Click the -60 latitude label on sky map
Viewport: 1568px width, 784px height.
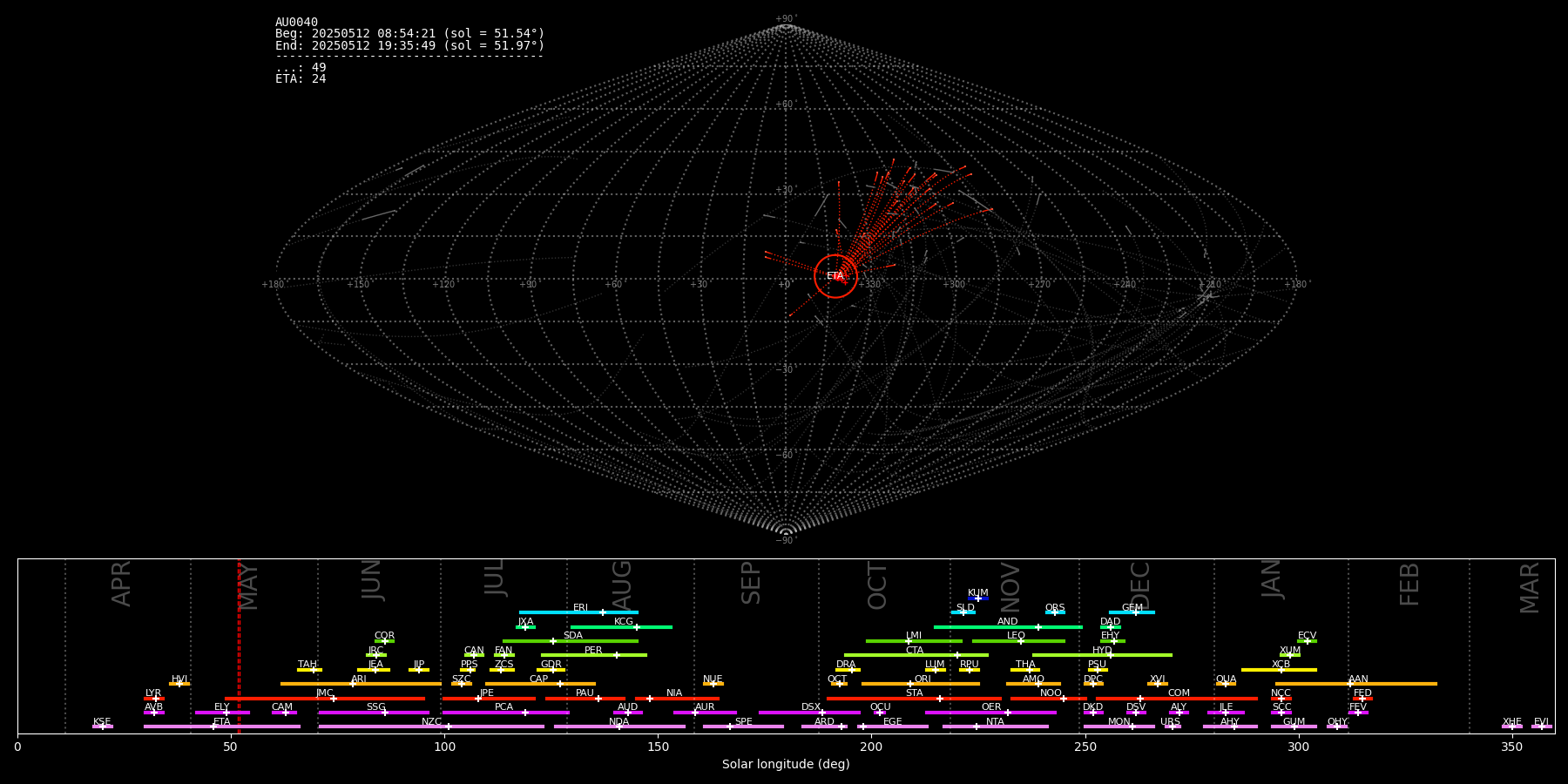pyautogui.click(x=786, y=455)
